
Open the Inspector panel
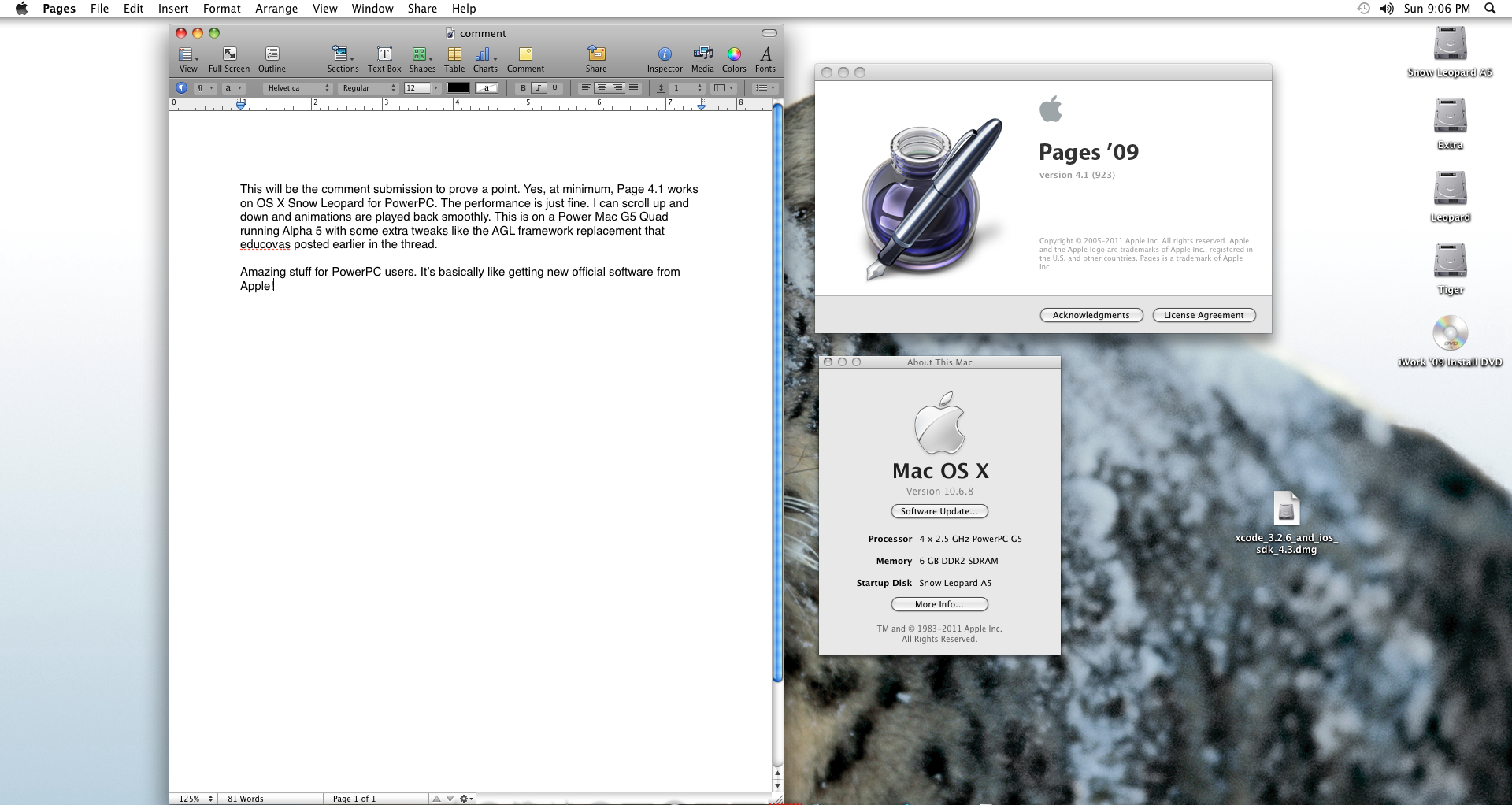665,59
